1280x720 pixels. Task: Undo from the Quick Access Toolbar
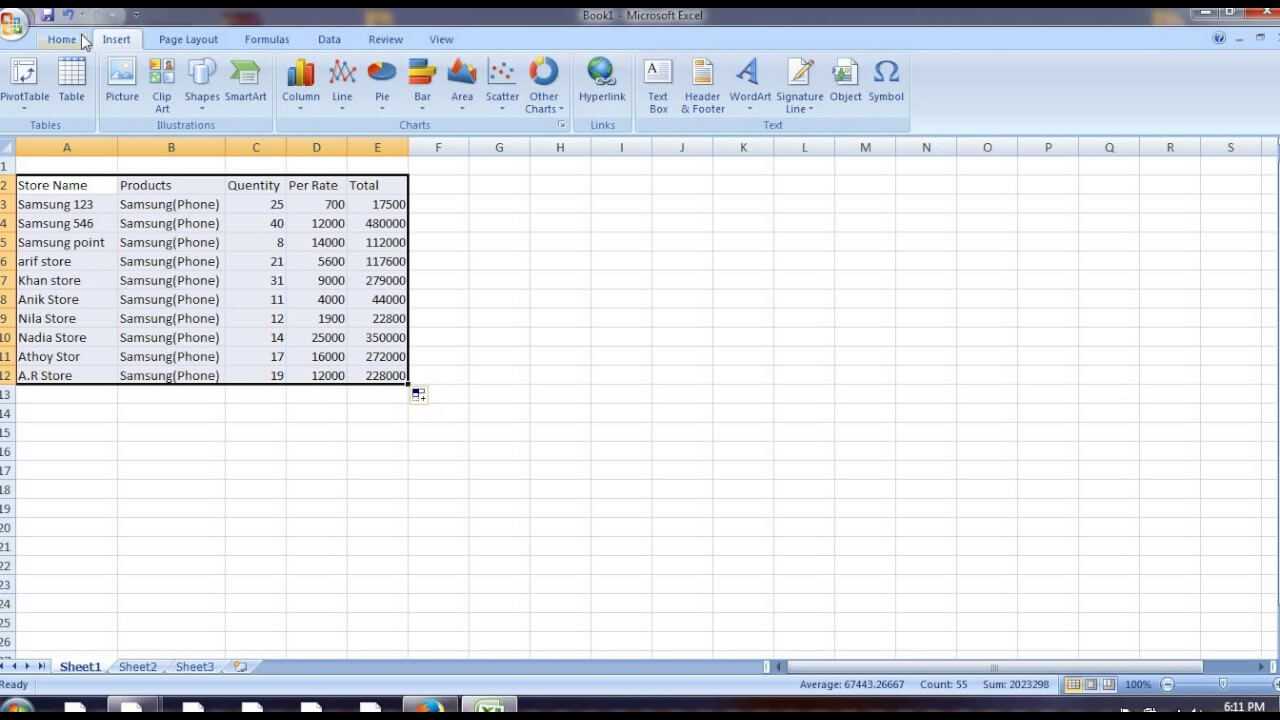[x=68, y=15]
